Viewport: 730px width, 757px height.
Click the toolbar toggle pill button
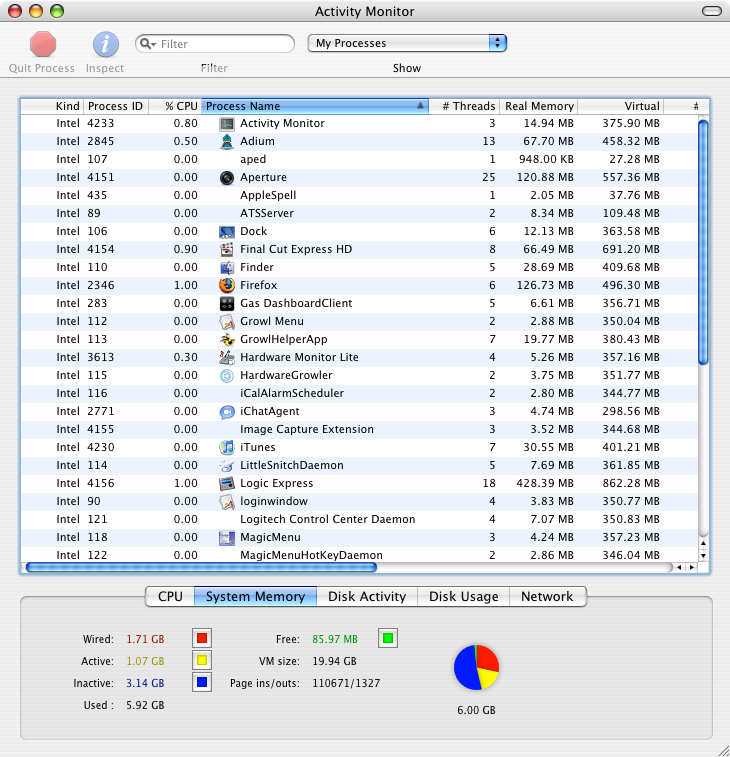coord(712,11)
